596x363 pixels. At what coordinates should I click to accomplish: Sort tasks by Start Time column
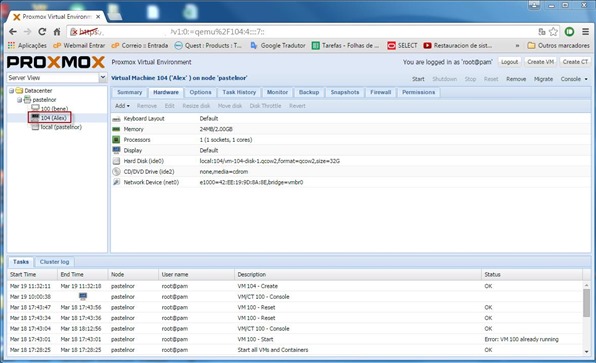coord(32,274)
